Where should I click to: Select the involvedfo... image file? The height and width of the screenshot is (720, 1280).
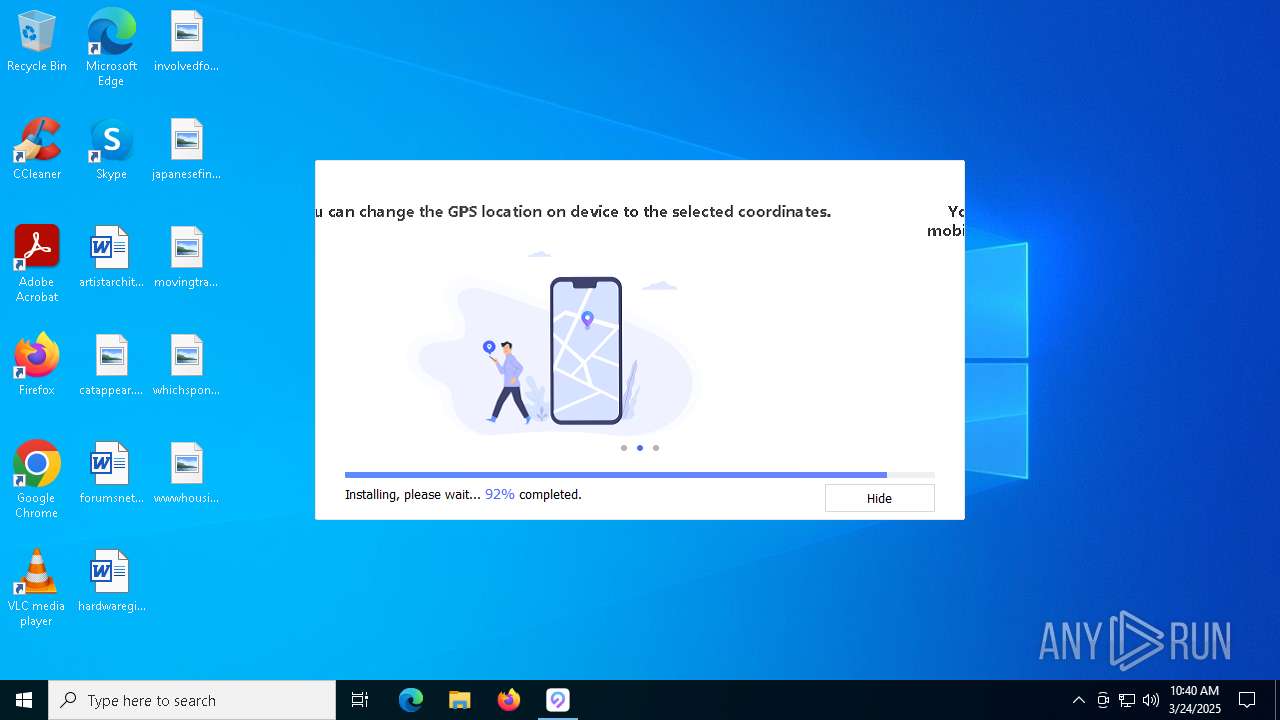point(186,42)
